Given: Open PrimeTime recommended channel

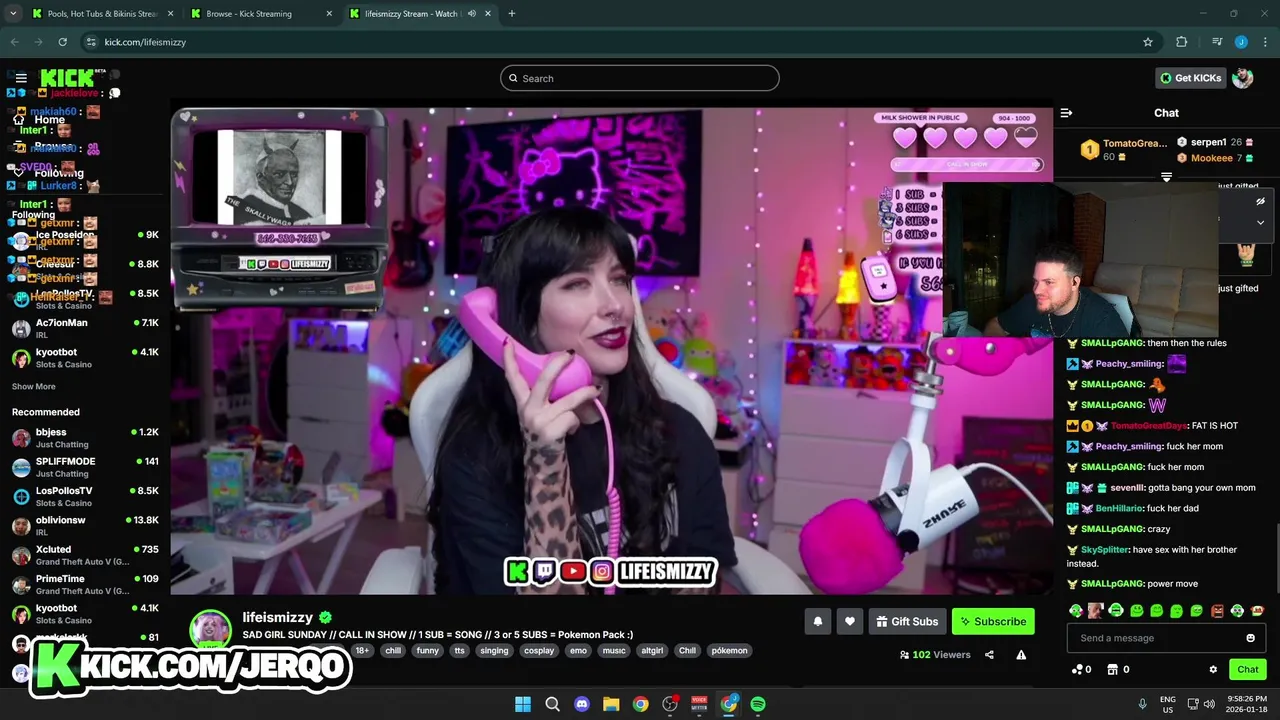Looking at the screenshot, I should [x=85, y=584].
